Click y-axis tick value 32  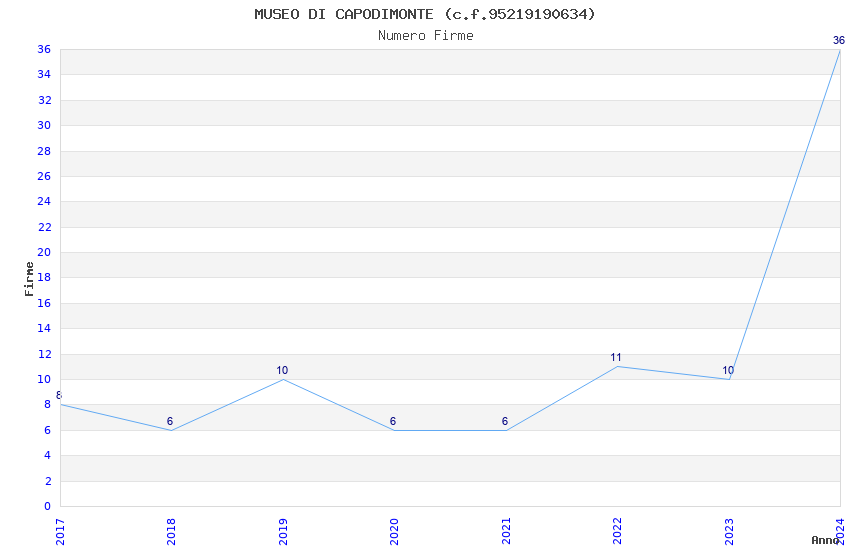44,100
